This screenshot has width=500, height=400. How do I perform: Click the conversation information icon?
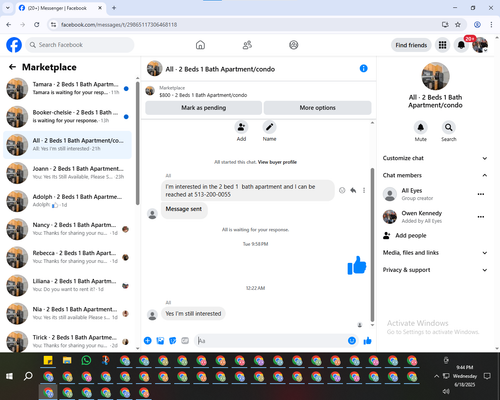pyautogui.click(x=364, y=68)
